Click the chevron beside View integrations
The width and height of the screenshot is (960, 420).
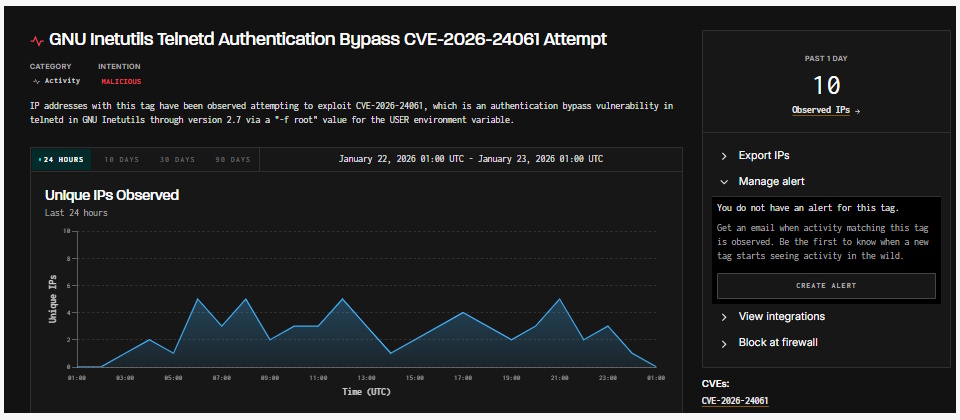click(724, 317)
